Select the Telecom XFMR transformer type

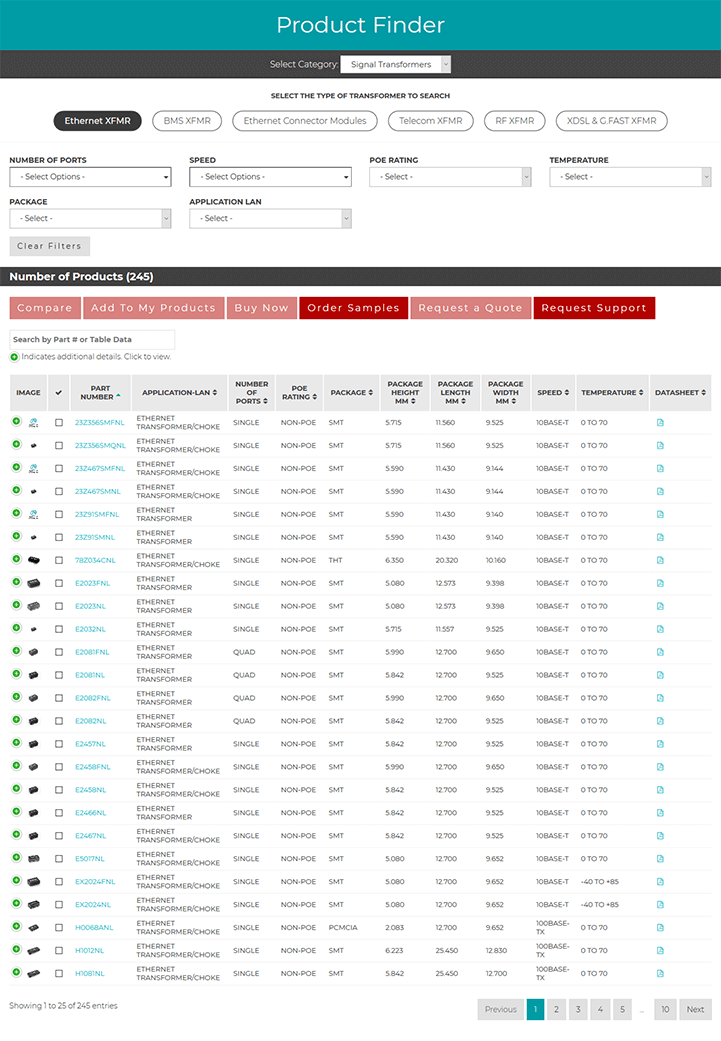coord(431,121)
